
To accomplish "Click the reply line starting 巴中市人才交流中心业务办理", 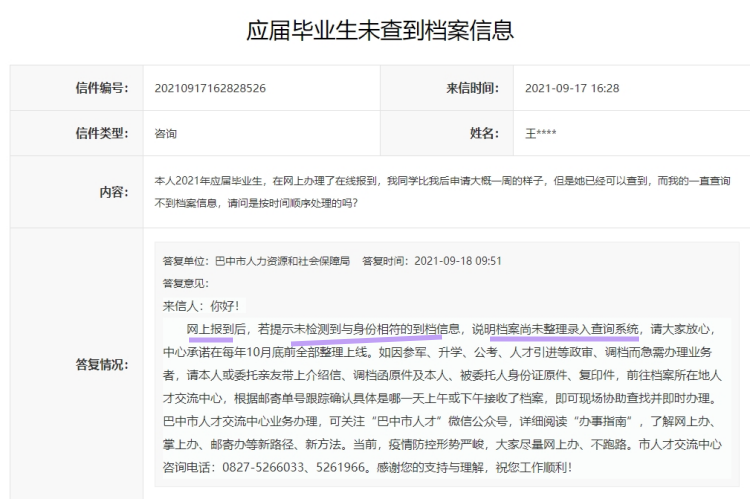I will click(x=439, y=421).
